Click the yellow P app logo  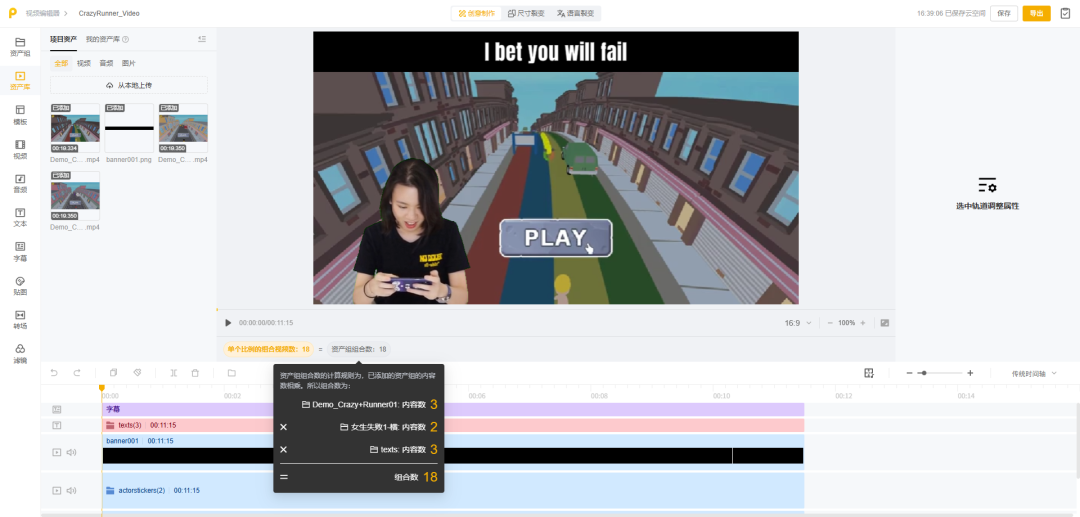[x=12, y=12]
